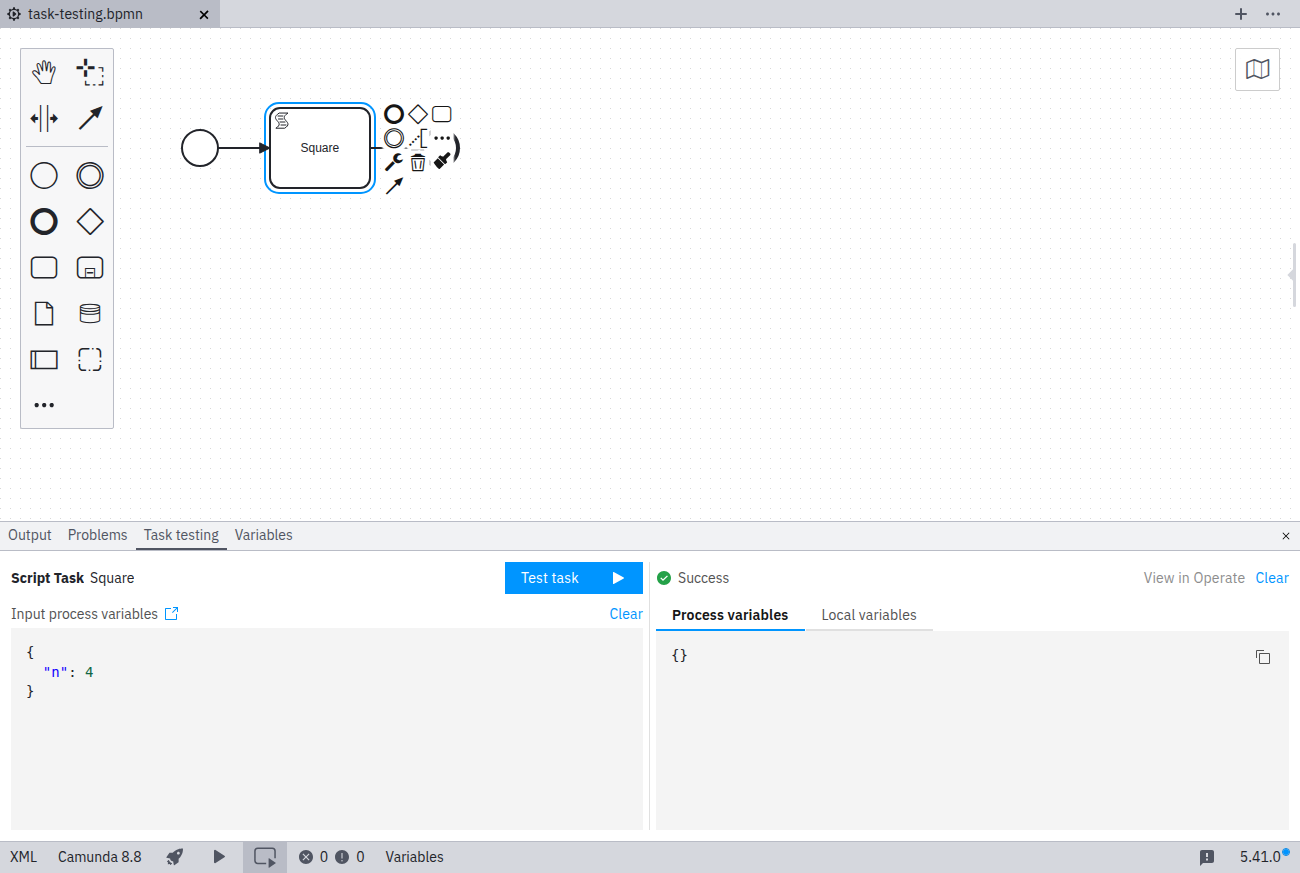Open the Camunda 8.8 version selector
This screenshot has width=1300, height=873.
pos(100,857)
